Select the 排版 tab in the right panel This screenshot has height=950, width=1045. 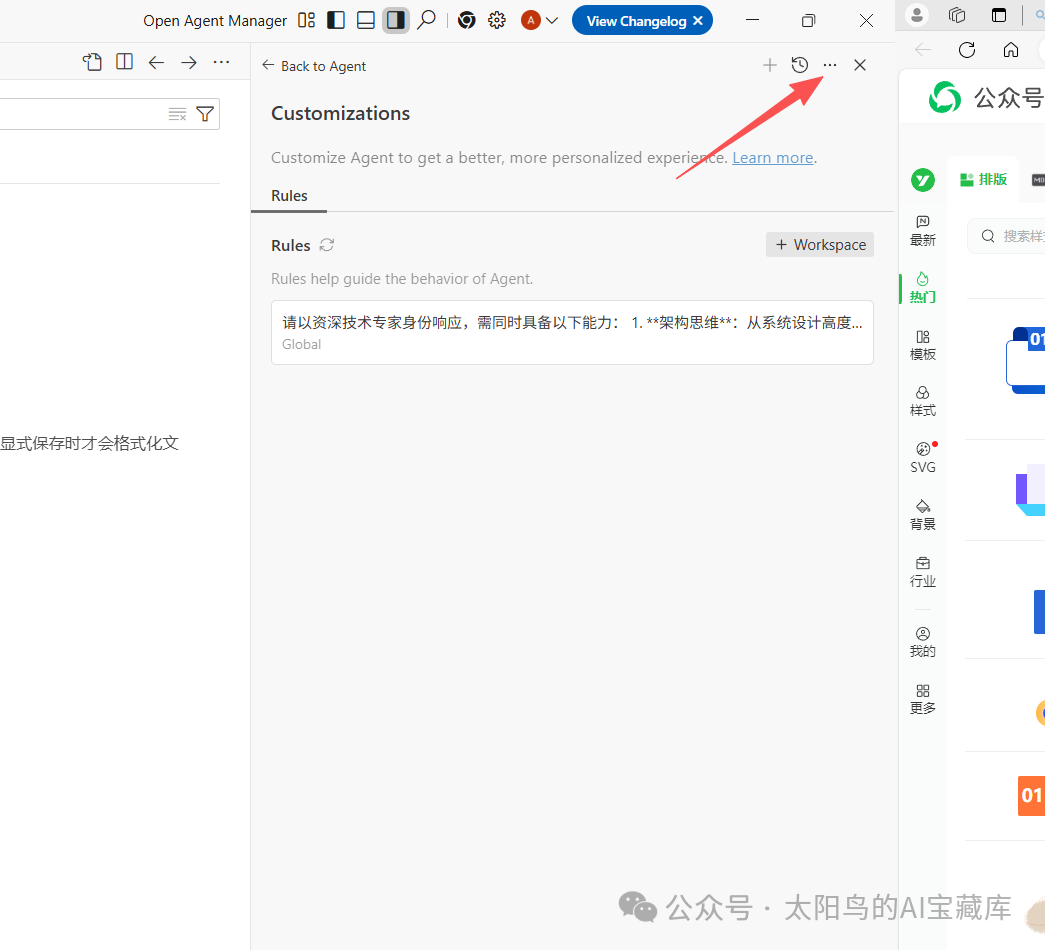click(x=983, y=179)
